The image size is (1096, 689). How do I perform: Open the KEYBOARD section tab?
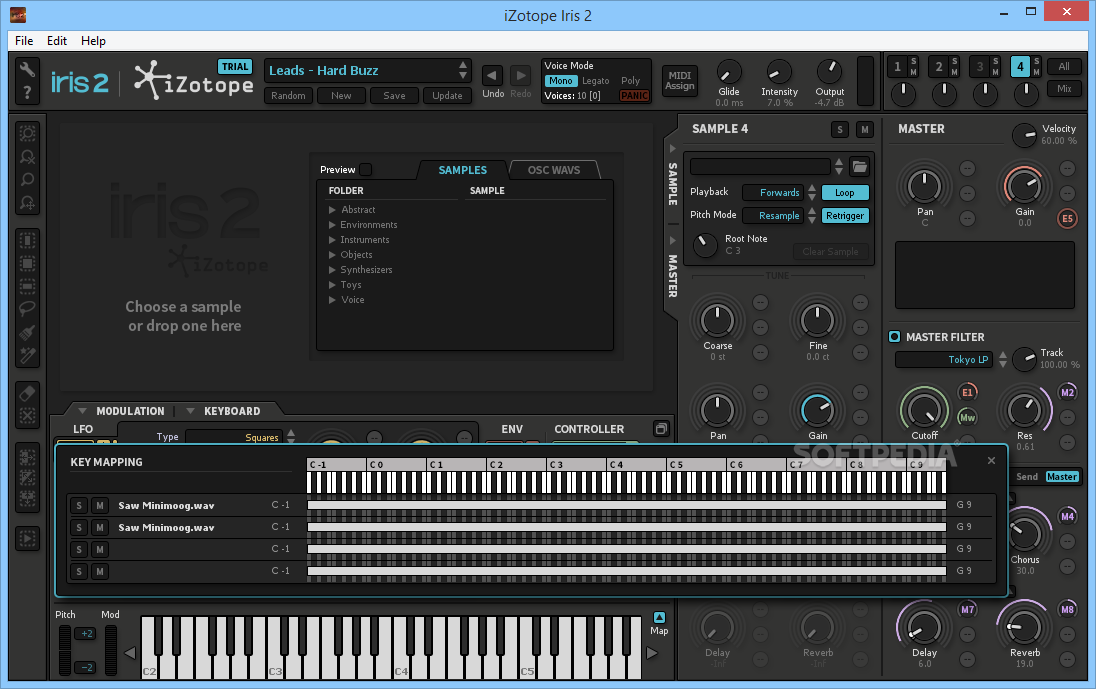231,411
